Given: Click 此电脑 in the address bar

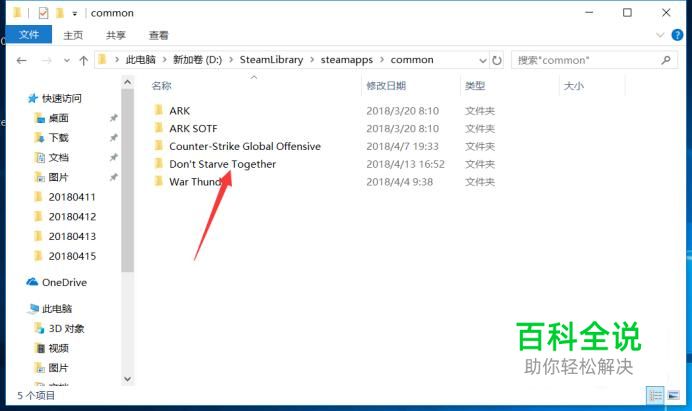Looking at the screenshot, I should (x=141, y=60).
